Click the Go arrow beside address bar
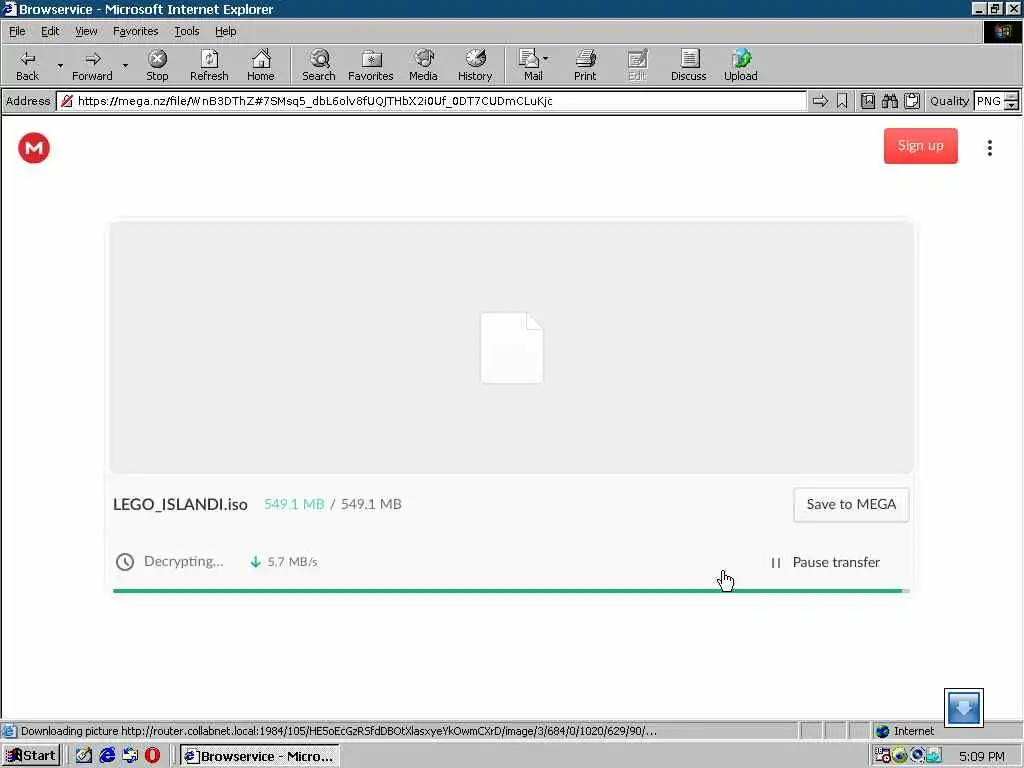This screenshot has height=768, width=1024. click(x=820, y=101)
